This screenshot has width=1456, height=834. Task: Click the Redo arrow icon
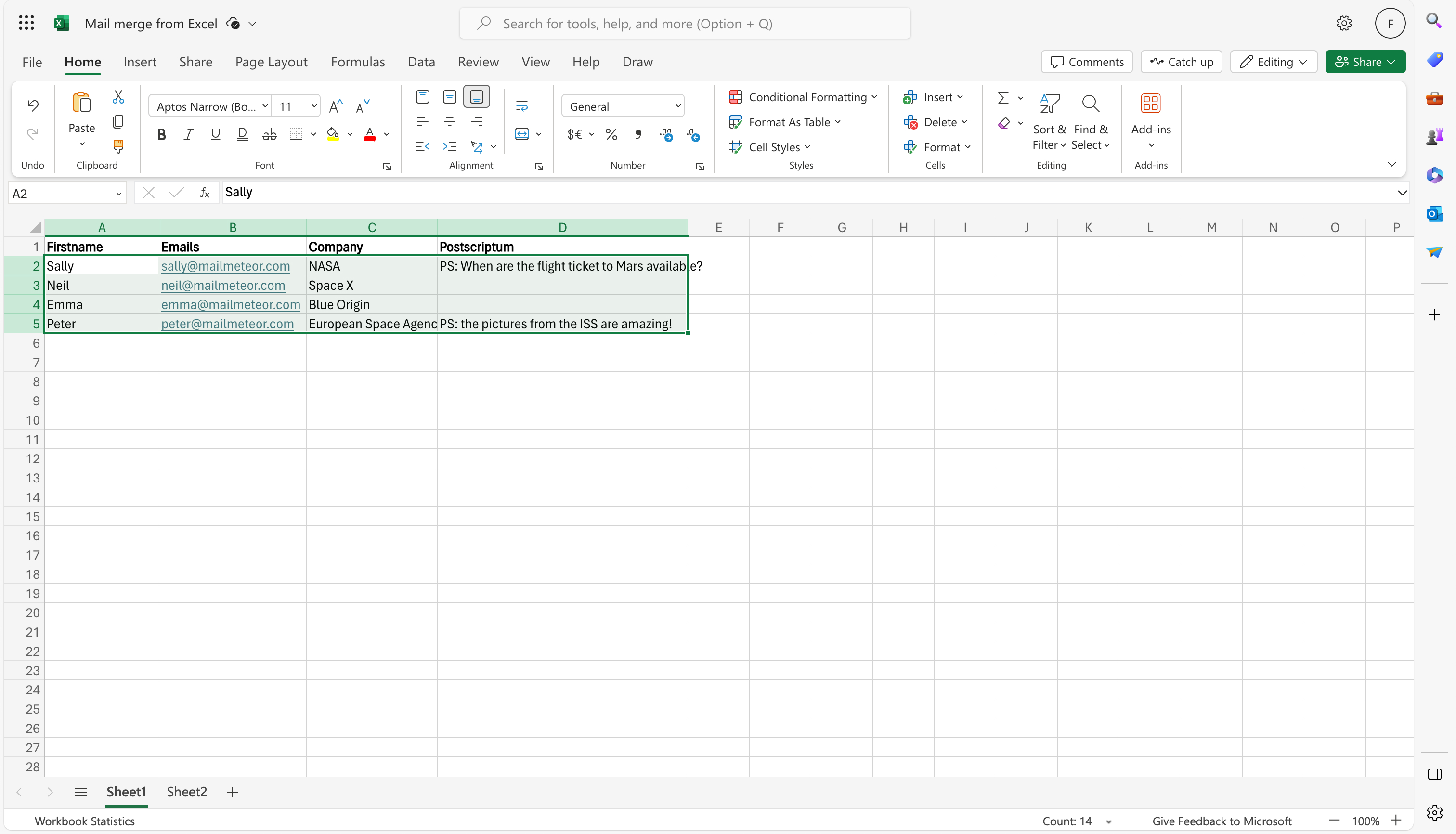(x=33, y=134)
